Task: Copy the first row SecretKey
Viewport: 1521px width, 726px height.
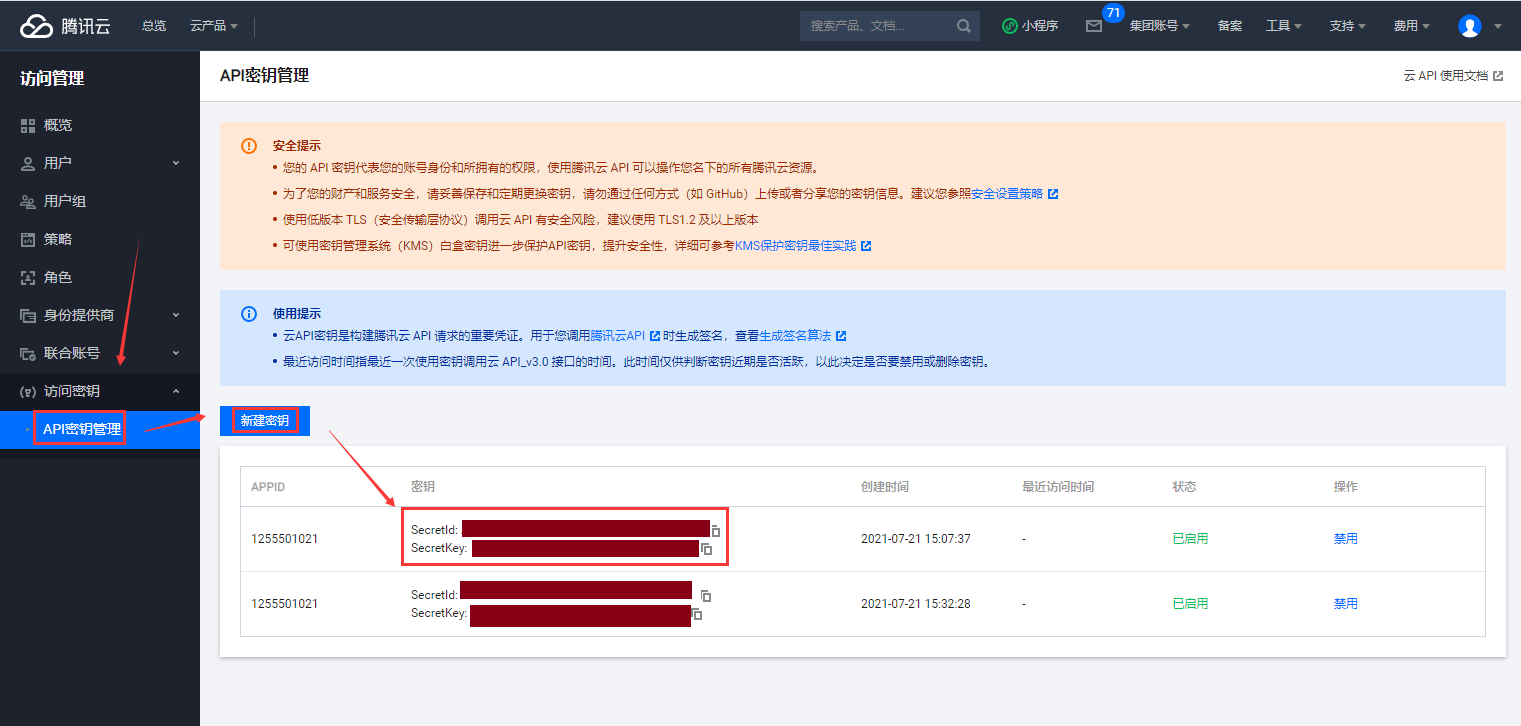Action: pos(706,549)
